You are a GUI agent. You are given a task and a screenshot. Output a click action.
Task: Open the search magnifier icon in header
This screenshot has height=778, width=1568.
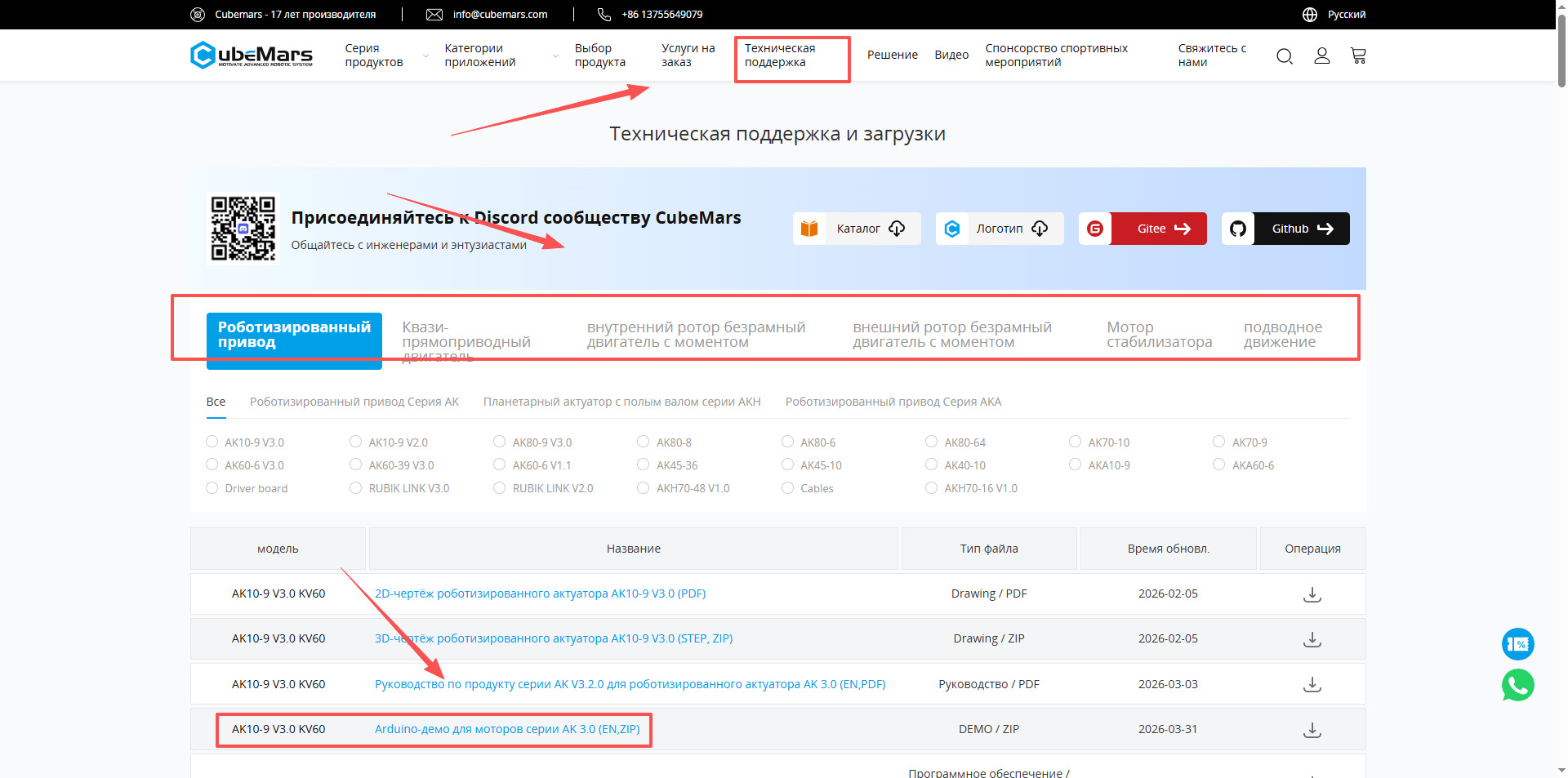pyautogui.click(x=1284, y=56)
